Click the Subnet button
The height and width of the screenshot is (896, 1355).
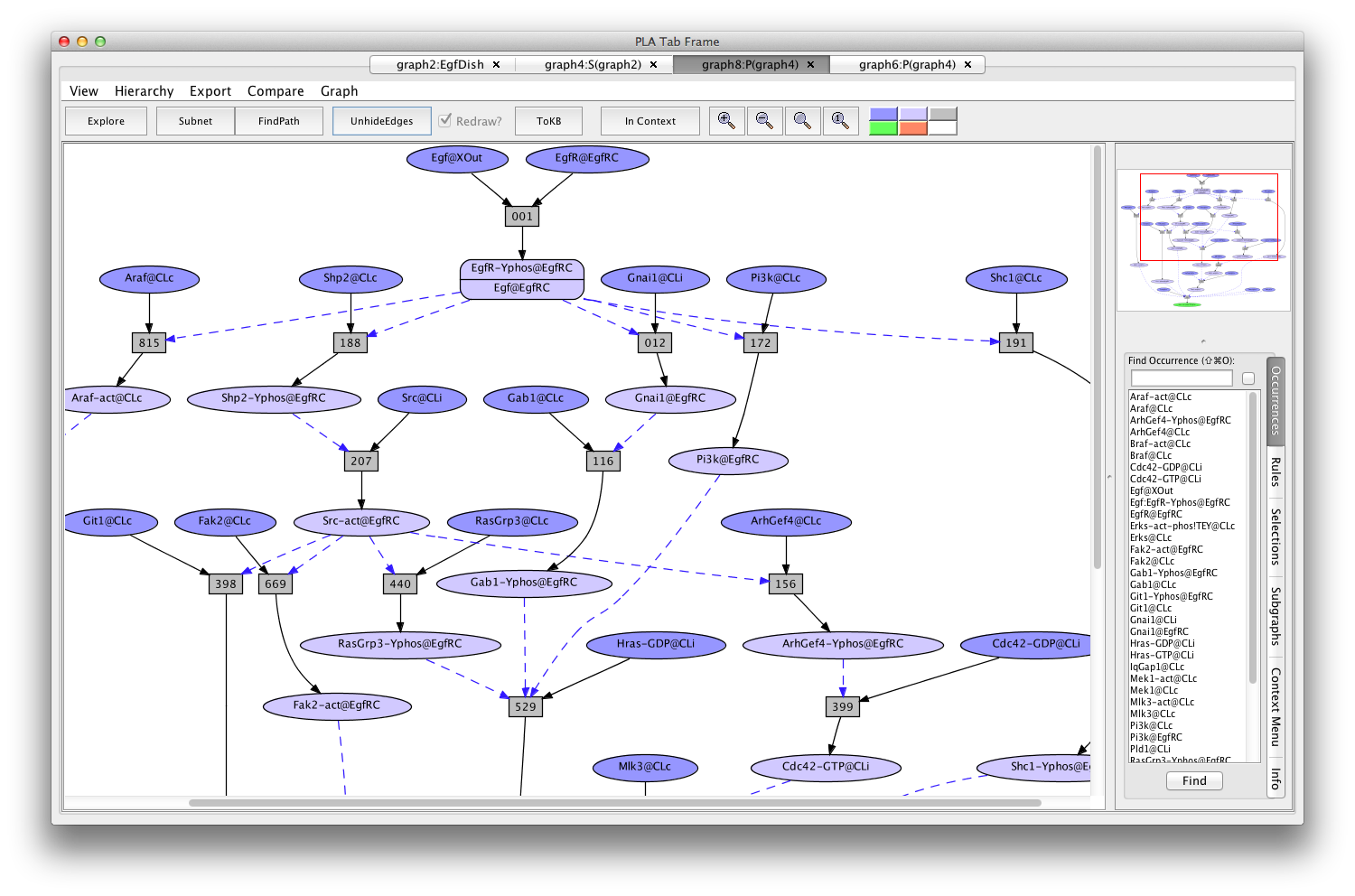[195, 121]
